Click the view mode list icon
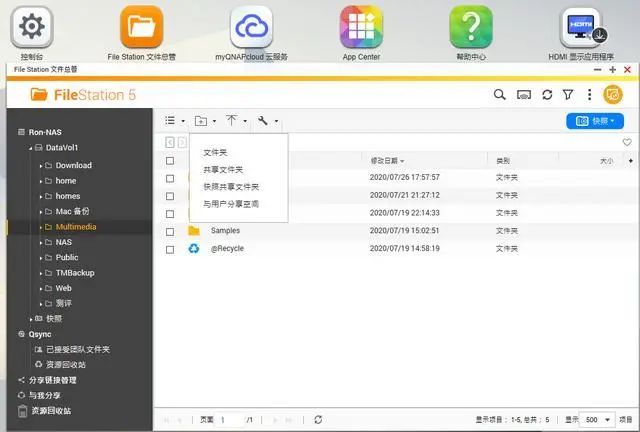The width and height of the screenshot is (640, 432). pos(170,120)
